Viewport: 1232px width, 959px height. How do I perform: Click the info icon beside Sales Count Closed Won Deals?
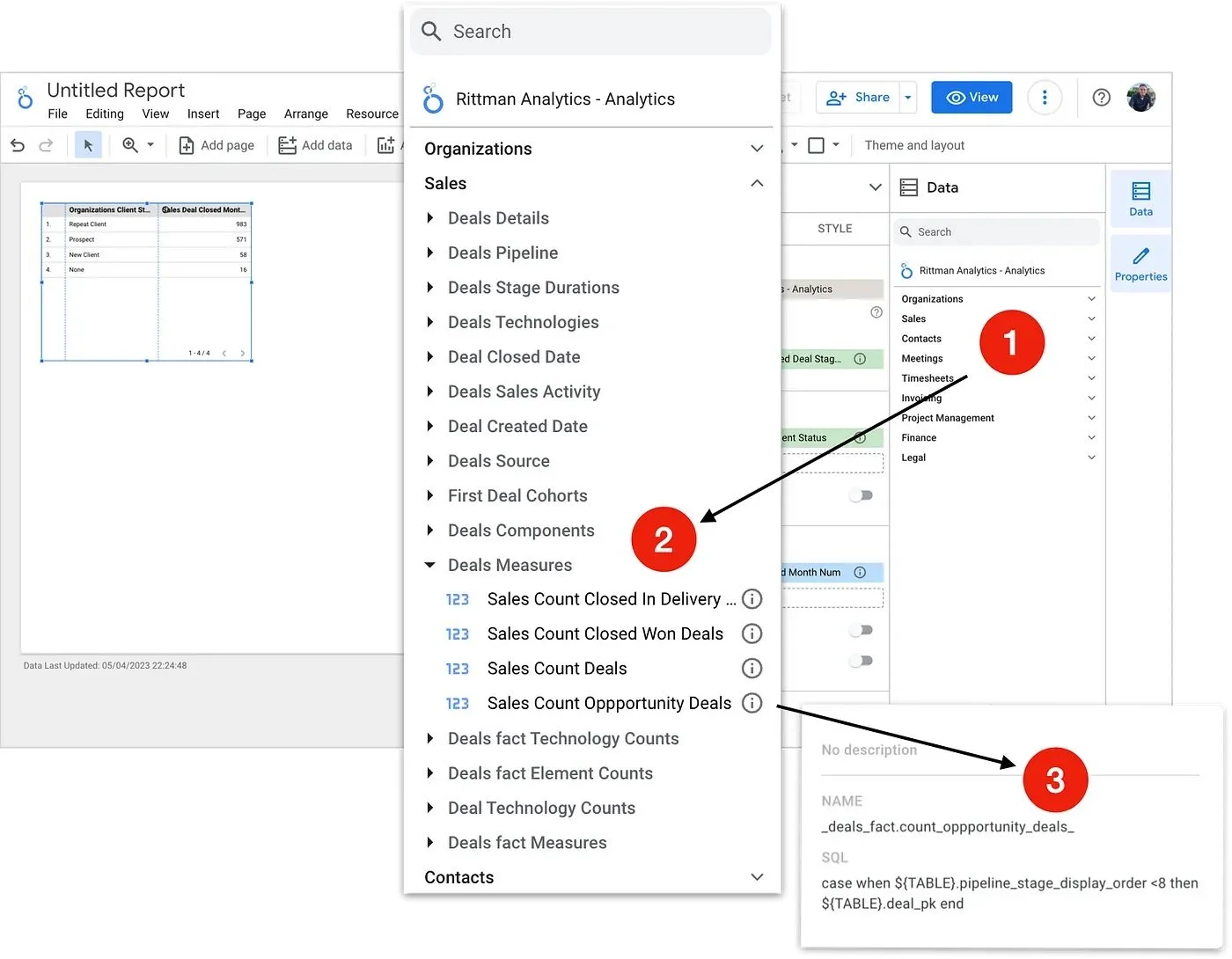coord(752,633)
